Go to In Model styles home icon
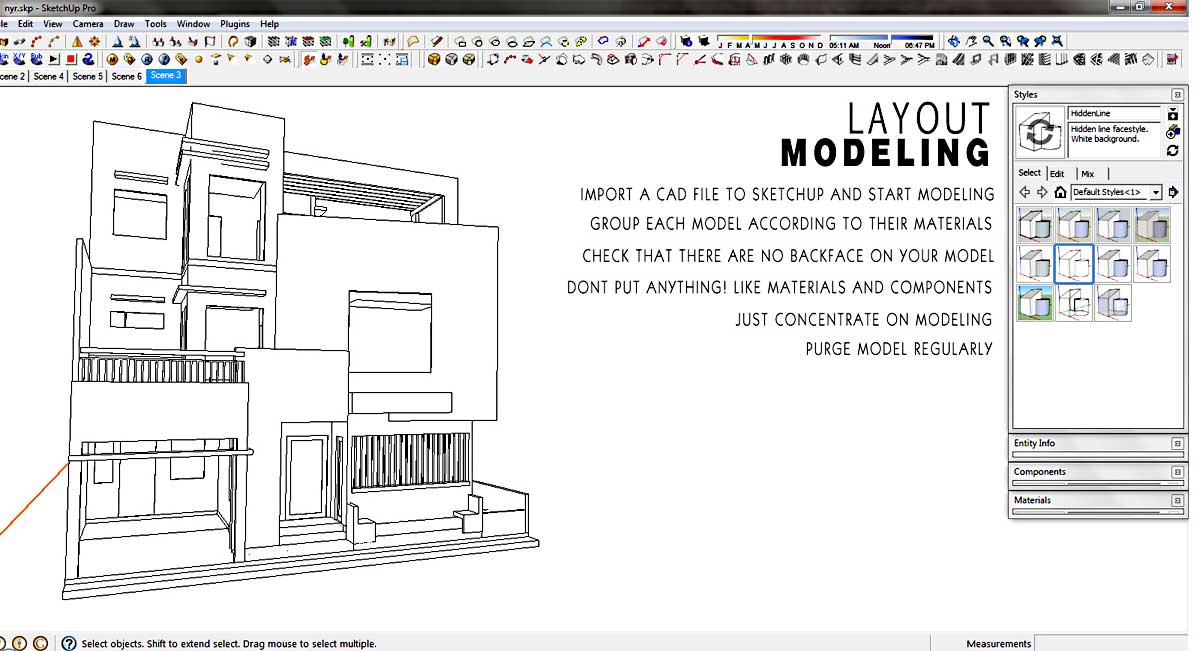The width and height of the screenshot is (1200, 651). 1060,192
